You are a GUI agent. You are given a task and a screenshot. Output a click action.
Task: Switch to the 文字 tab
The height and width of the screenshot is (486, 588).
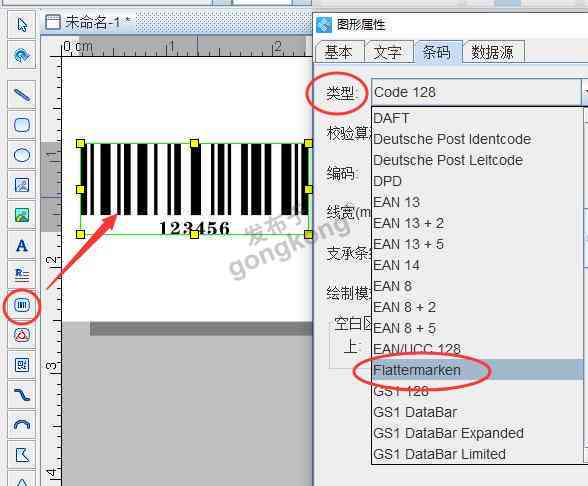coord(388,52)
